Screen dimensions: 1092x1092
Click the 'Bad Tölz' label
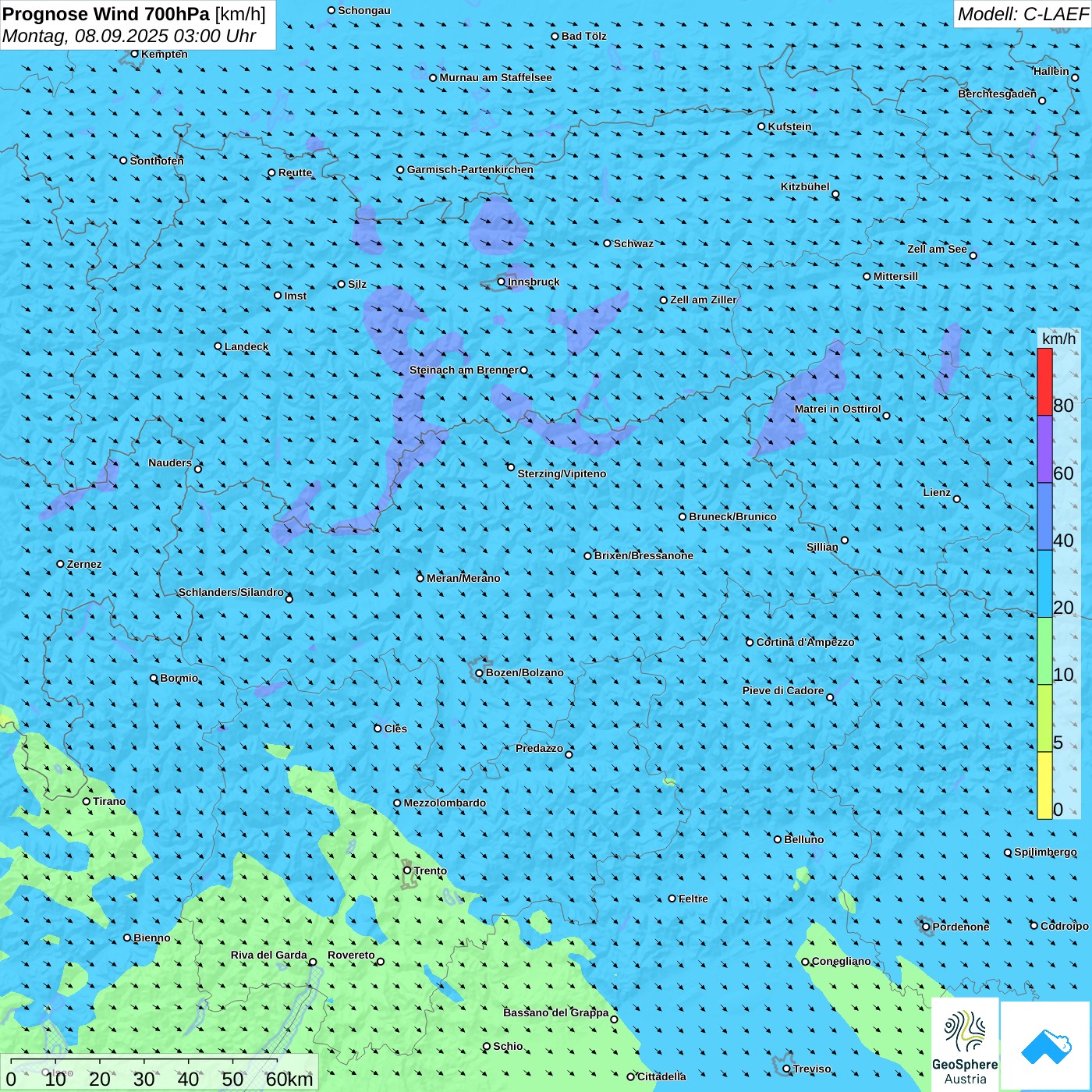click(x=584, y=36)
